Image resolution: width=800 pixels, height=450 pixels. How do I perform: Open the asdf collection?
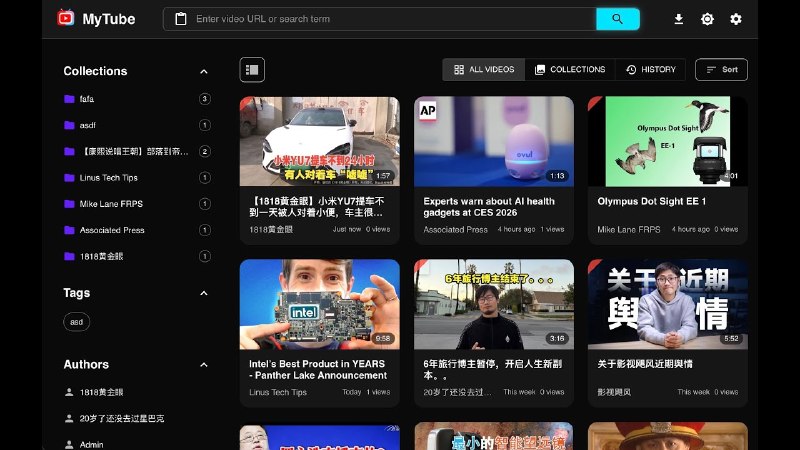137,125
